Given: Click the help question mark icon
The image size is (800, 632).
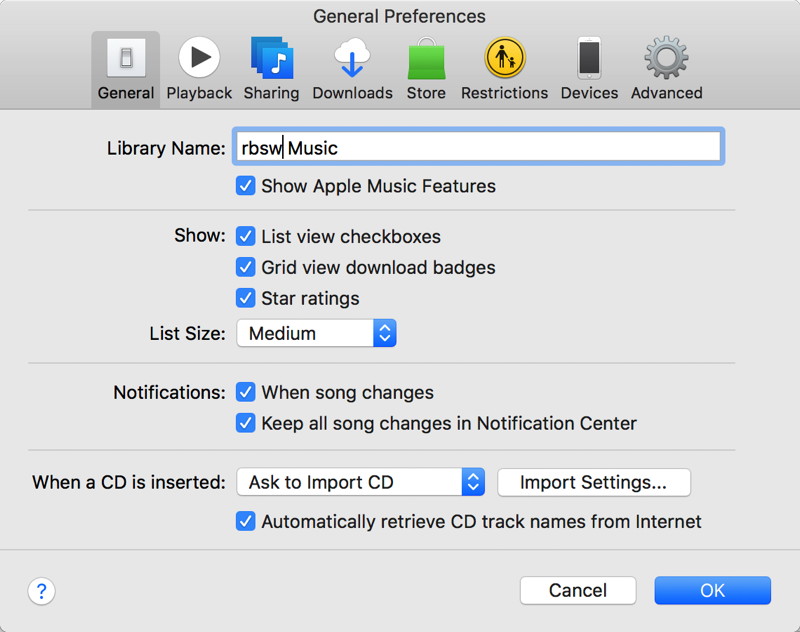Looking at the screenshot, I should (41, 591).
